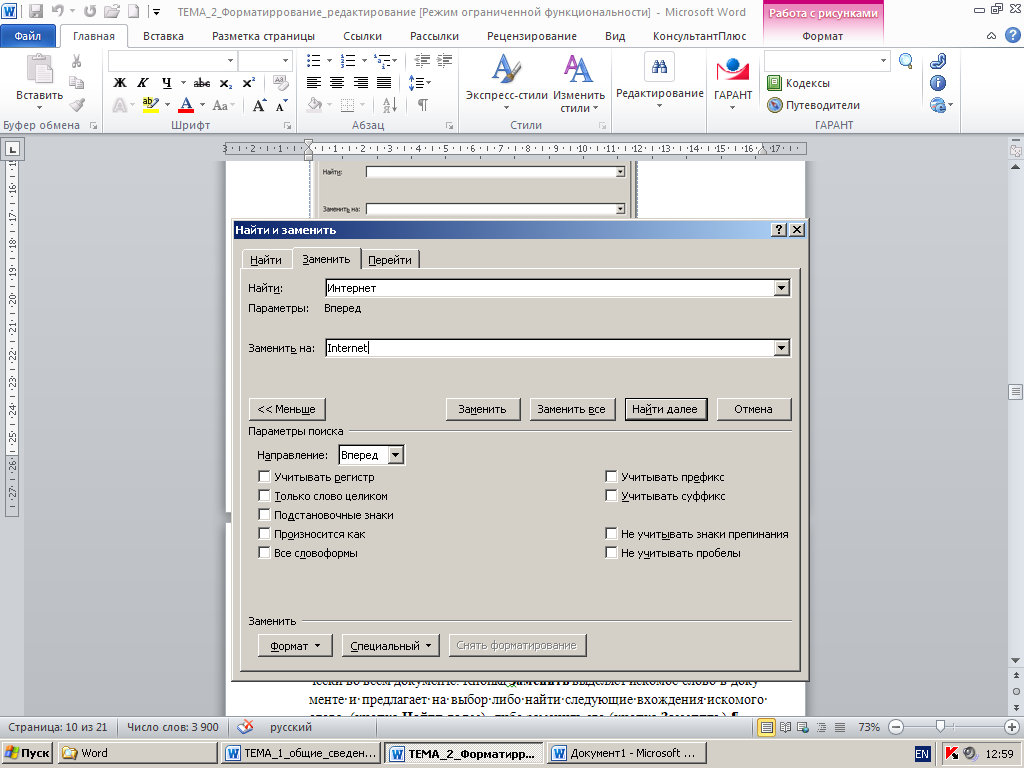Enable Только слово целиком checkbox
This screenshot has width=1024, height=768.
click(x=264, y=496)
